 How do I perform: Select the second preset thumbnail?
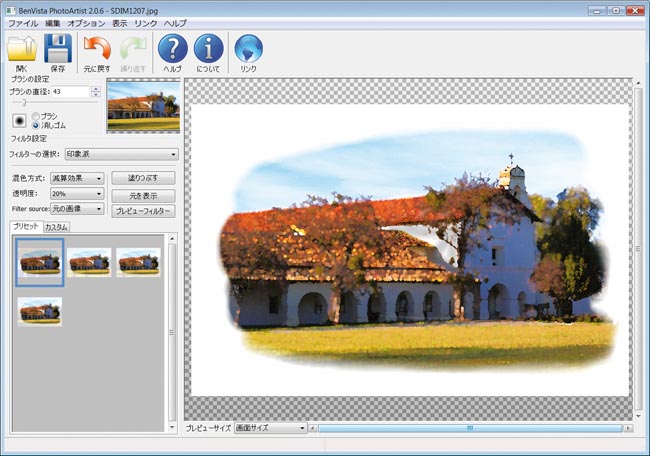click(89, 262)
